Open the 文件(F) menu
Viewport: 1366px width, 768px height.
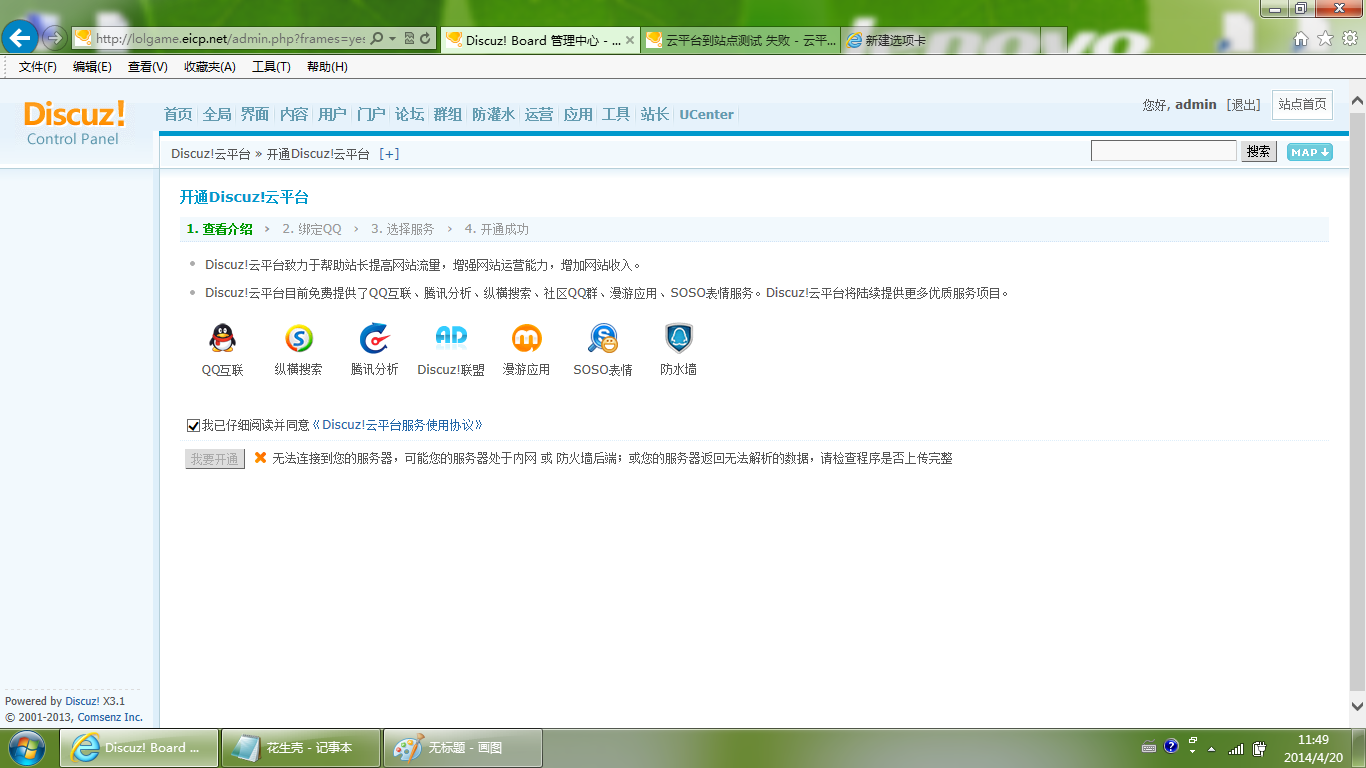[x=38, y=67]
